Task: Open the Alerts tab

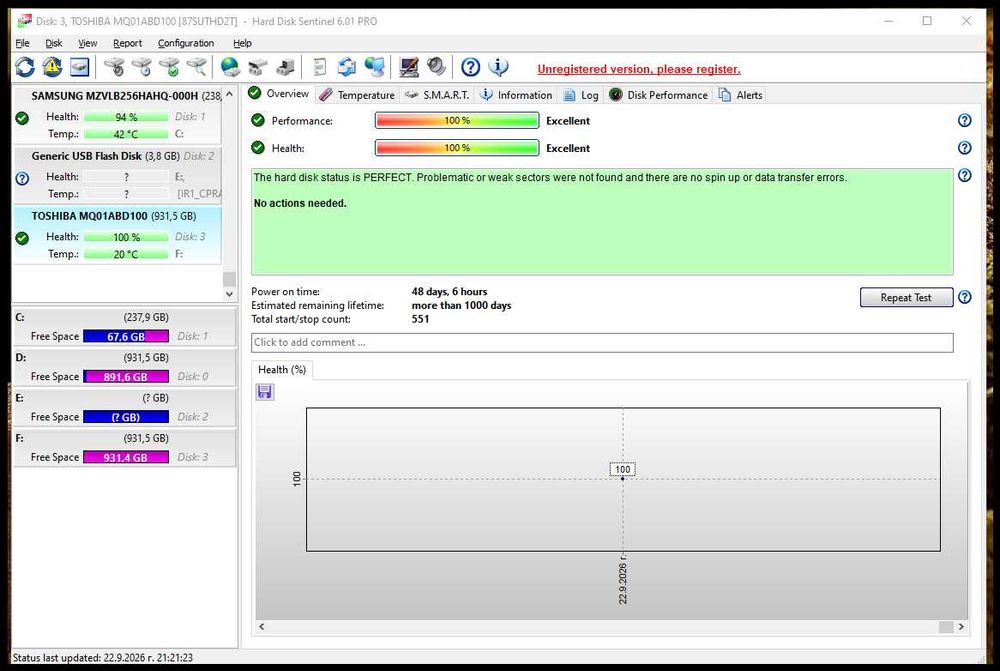Action: (x=740, y=95)
